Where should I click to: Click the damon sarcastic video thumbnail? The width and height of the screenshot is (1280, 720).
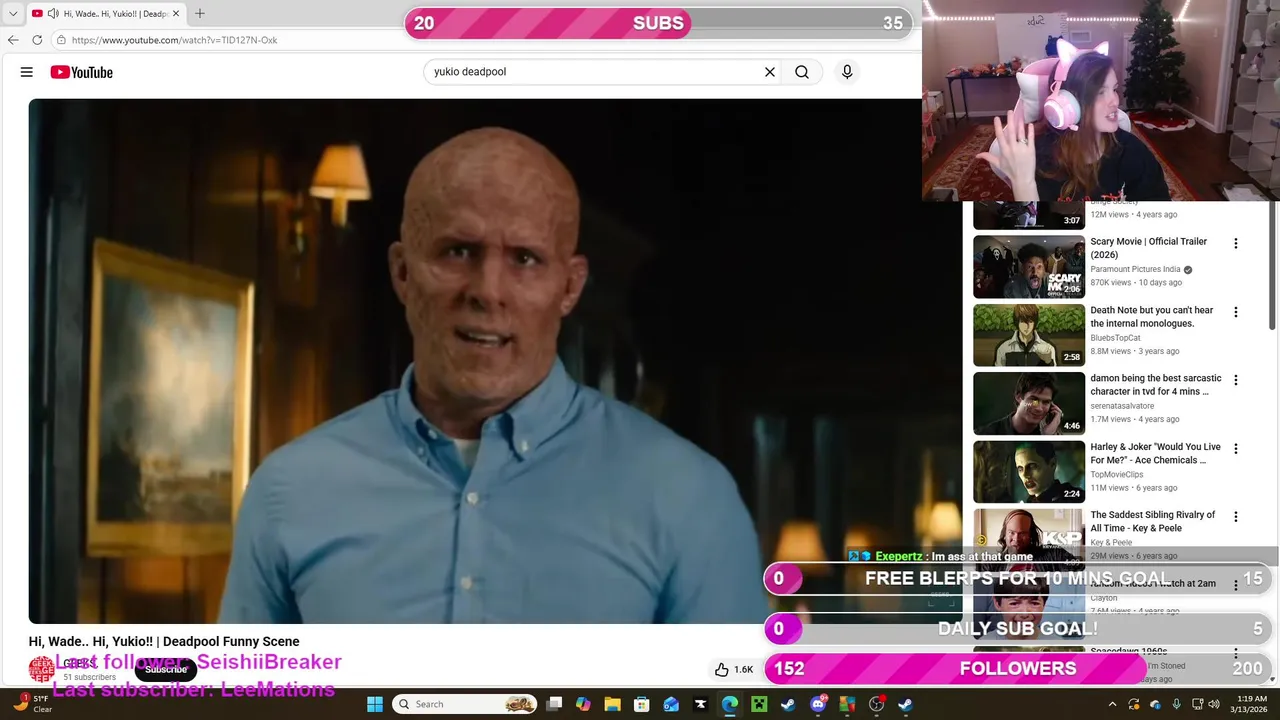pyautogui.click(x=1029, y=403)
